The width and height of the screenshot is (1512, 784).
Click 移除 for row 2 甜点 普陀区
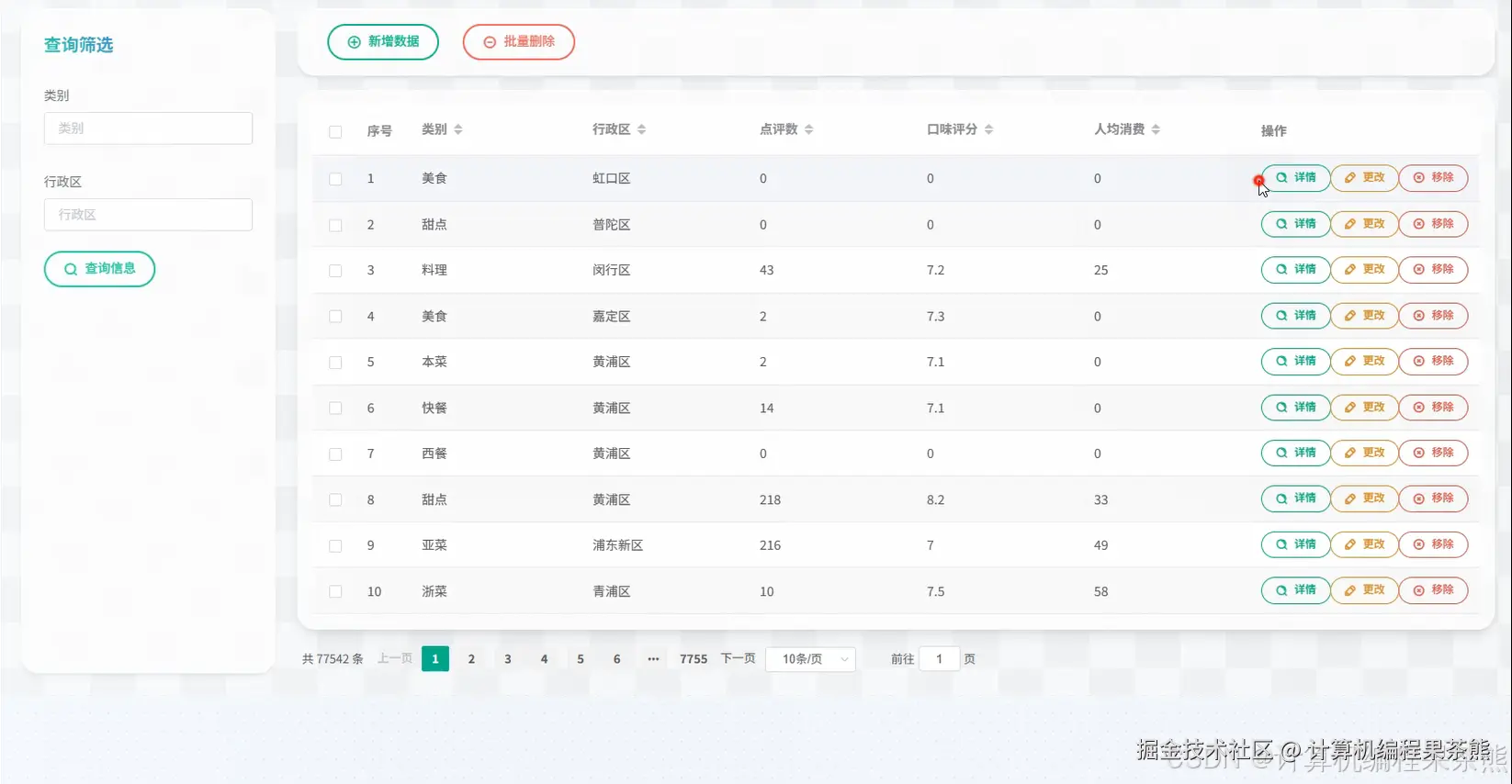(x=1433, y=224)
